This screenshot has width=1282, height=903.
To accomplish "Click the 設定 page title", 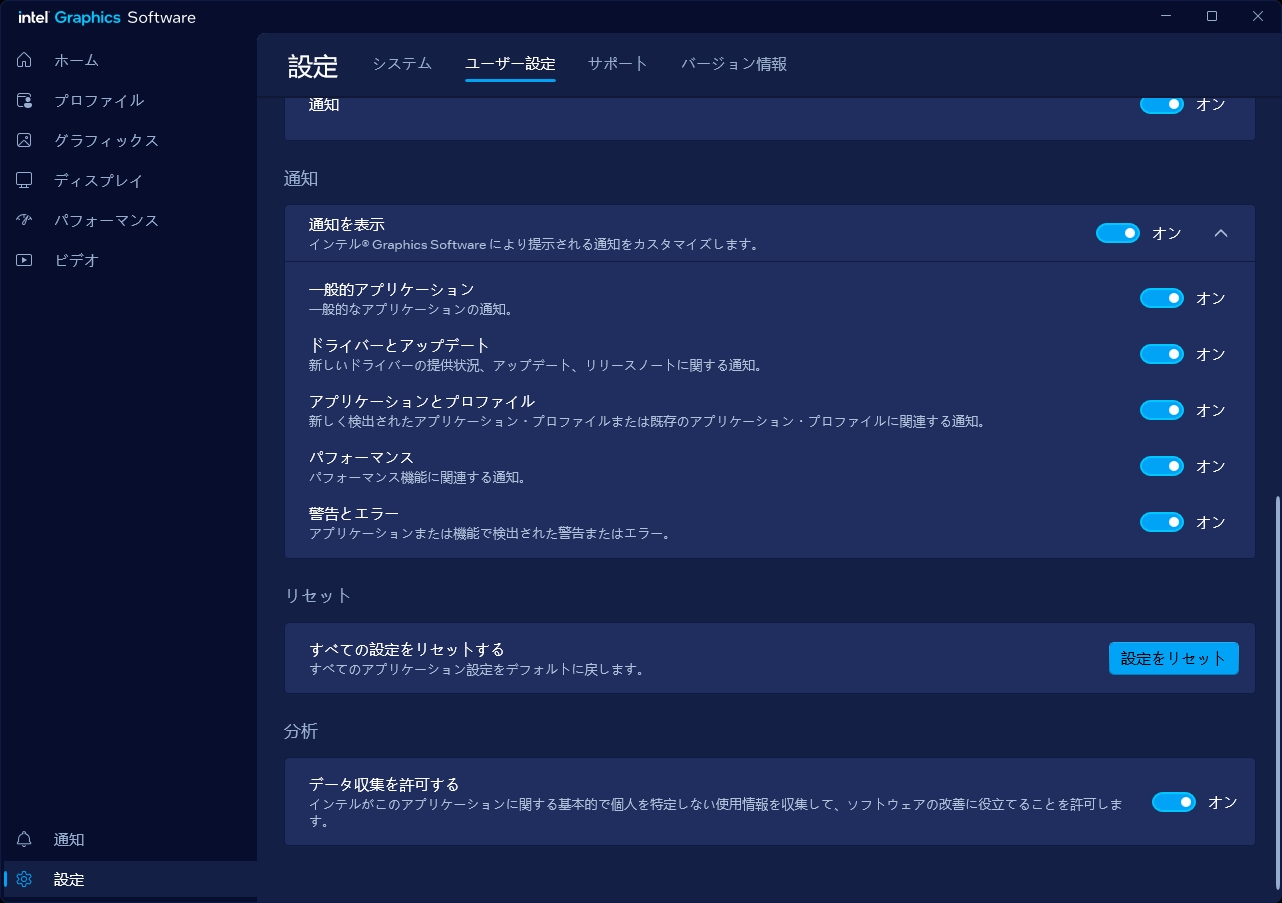I will (x=313, y=67).
